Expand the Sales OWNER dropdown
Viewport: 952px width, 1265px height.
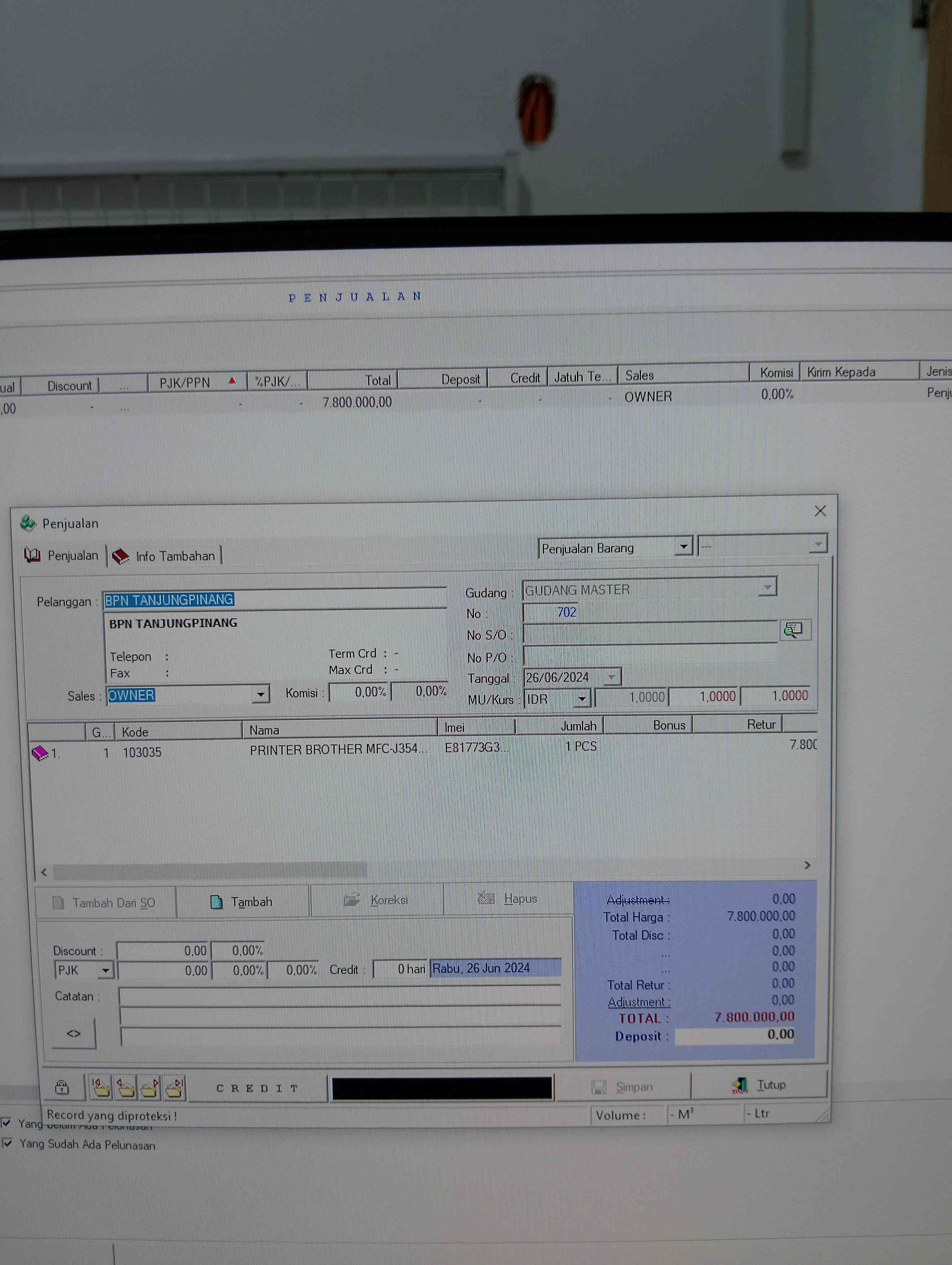pos(261,694)
